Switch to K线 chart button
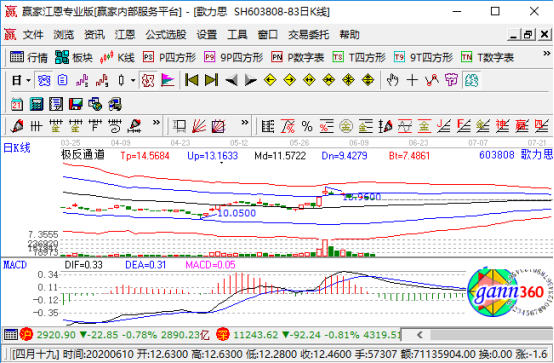 pos(117,57)
